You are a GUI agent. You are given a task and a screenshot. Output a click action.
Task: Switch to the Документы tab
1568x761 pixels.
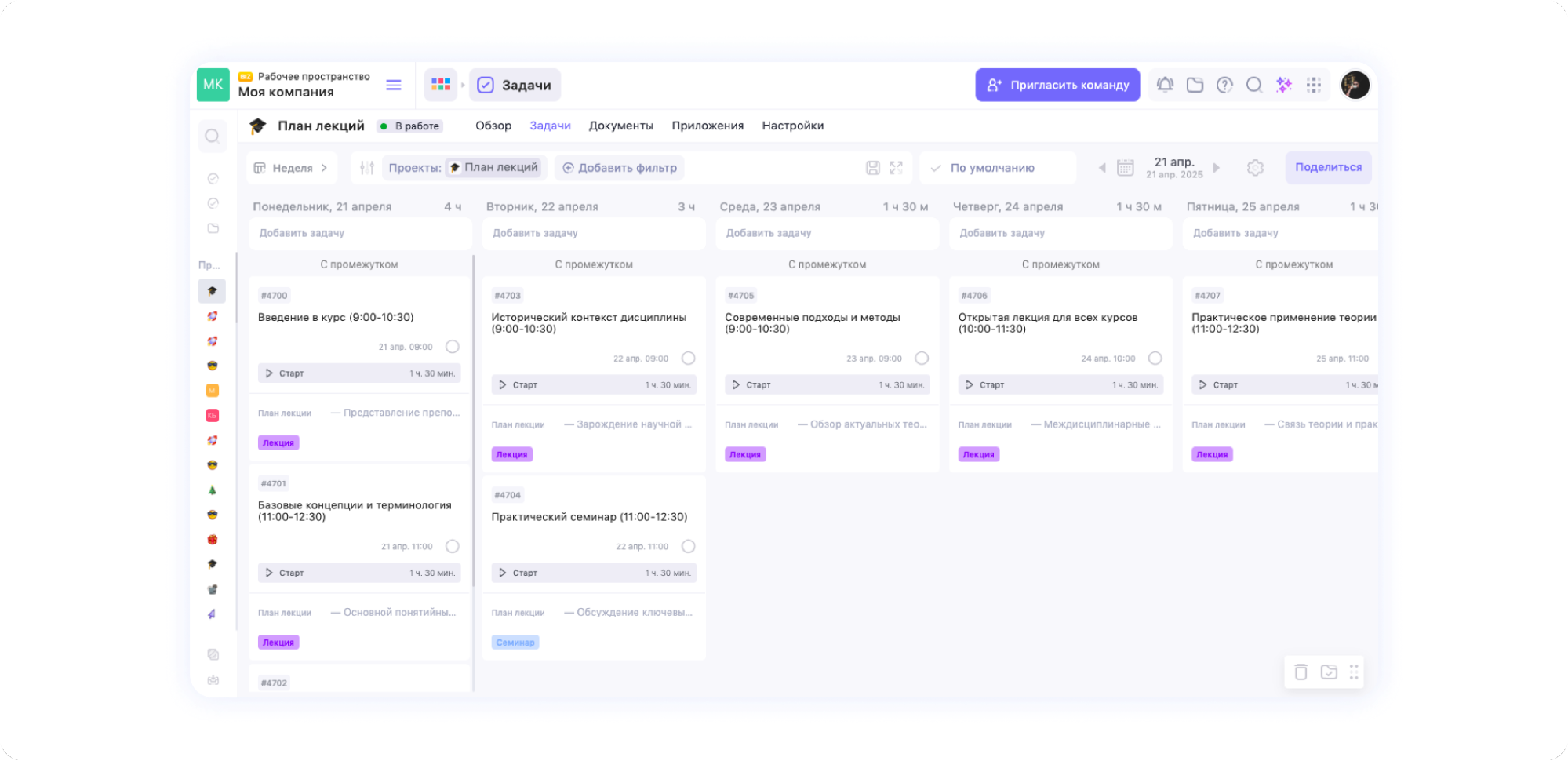(620, 126)
